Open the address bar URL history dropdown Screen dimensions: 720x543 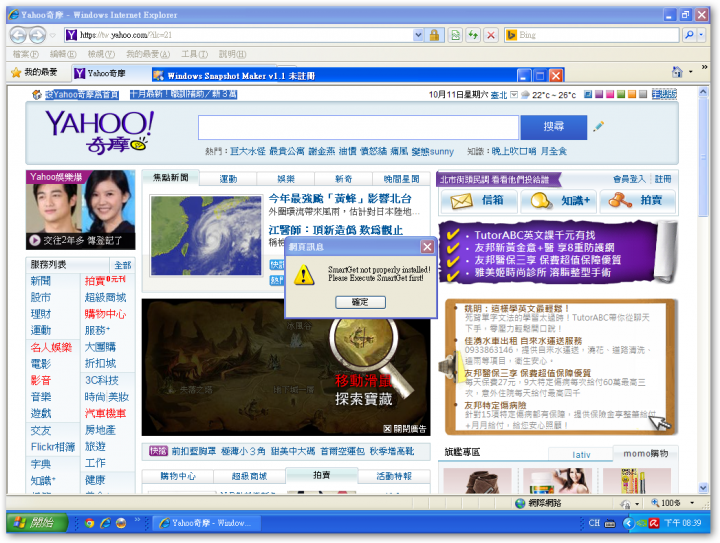[x=418, y=35]
